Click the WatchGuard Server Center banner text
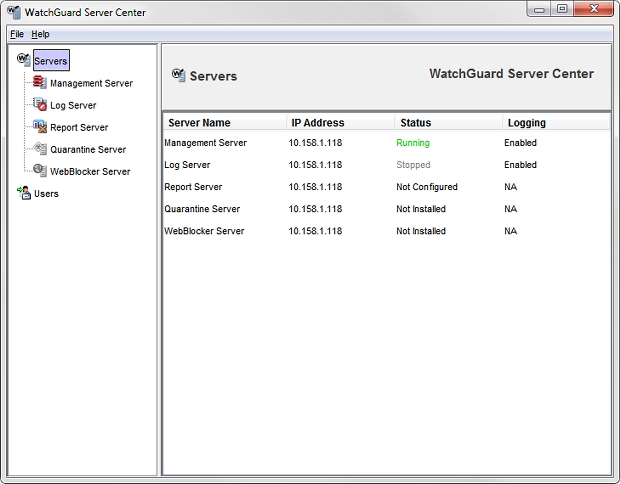 [x=512, y=74]
